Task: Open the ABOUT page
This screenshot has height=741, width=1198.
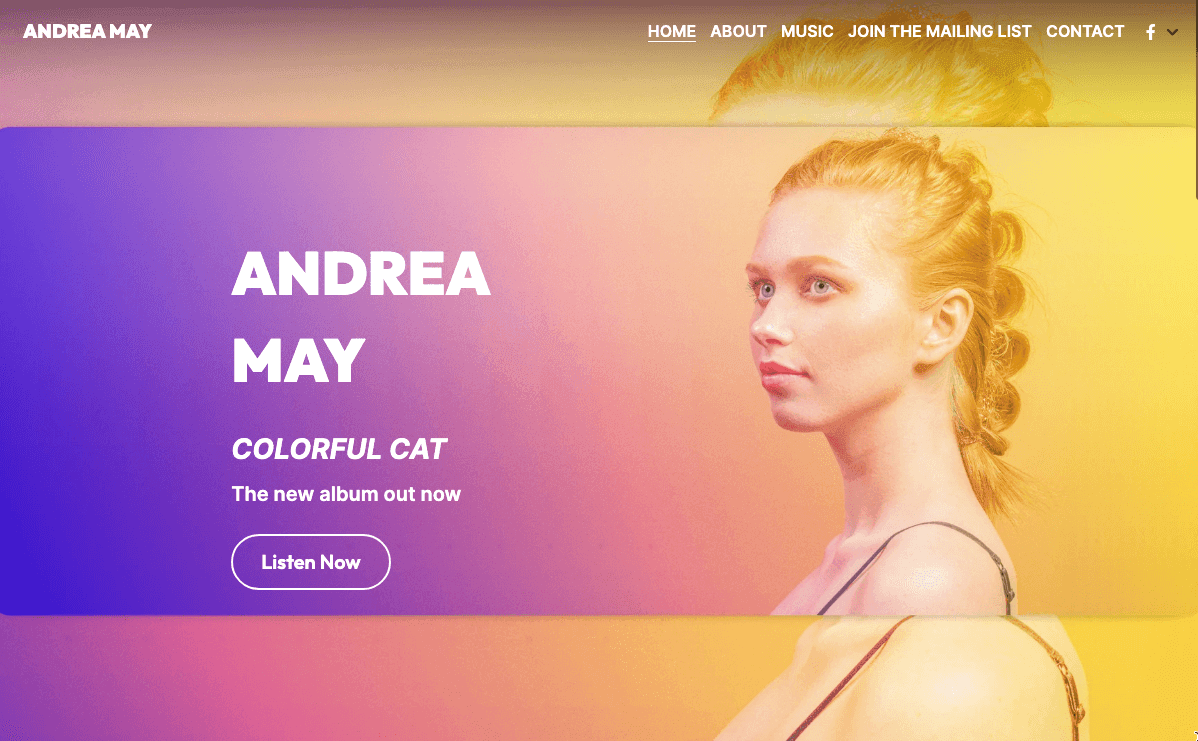Action: point(738,31)
